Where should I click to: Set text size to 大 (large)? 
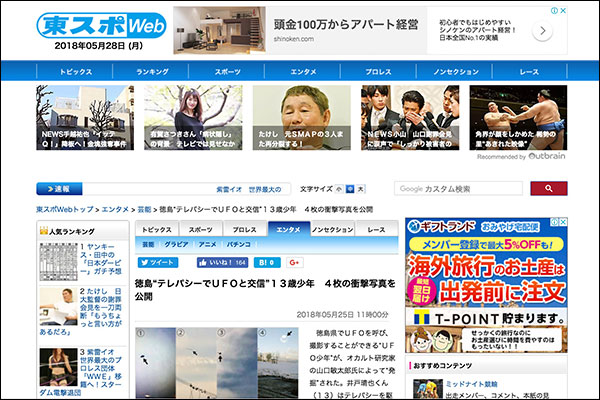click(x=361, y=188)
